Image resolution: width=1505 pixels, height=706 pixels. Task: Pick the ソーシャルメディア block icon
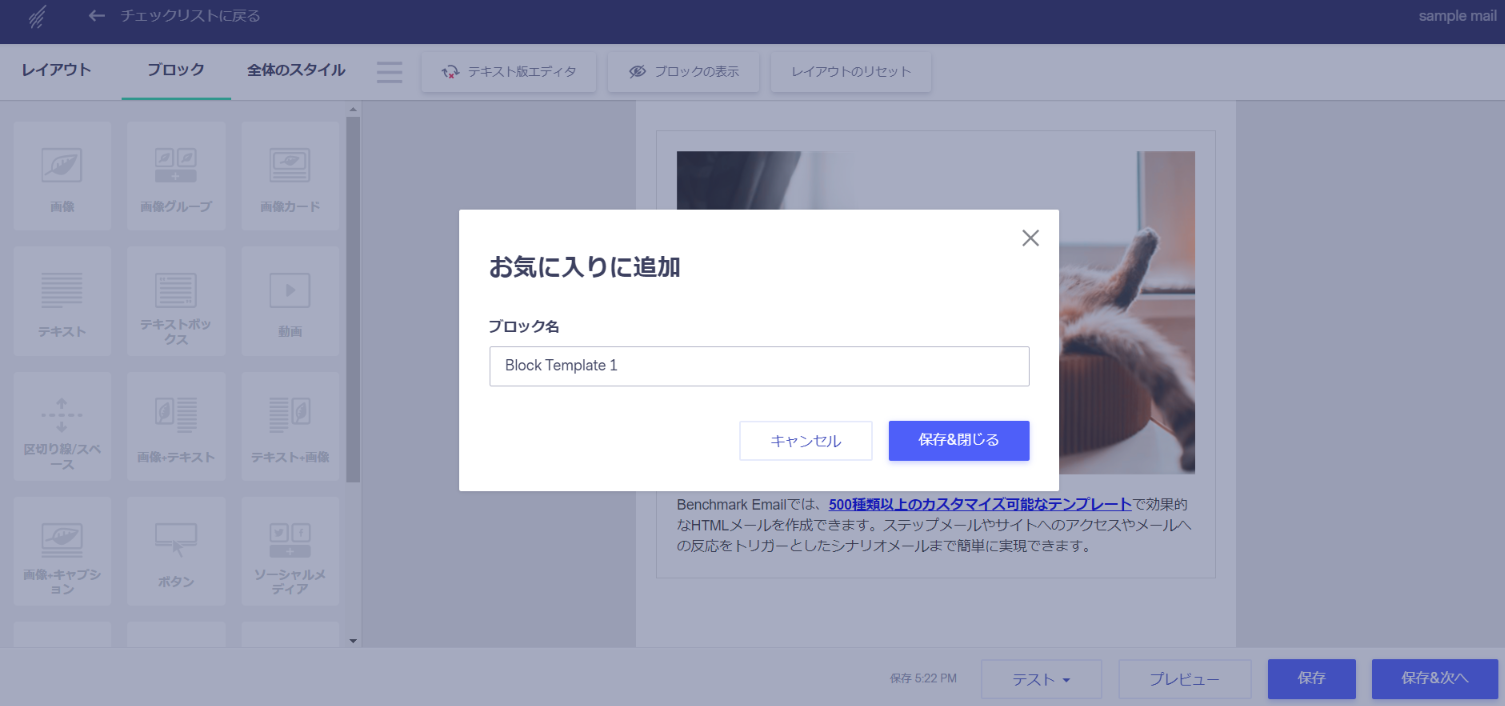coord(290,550)
